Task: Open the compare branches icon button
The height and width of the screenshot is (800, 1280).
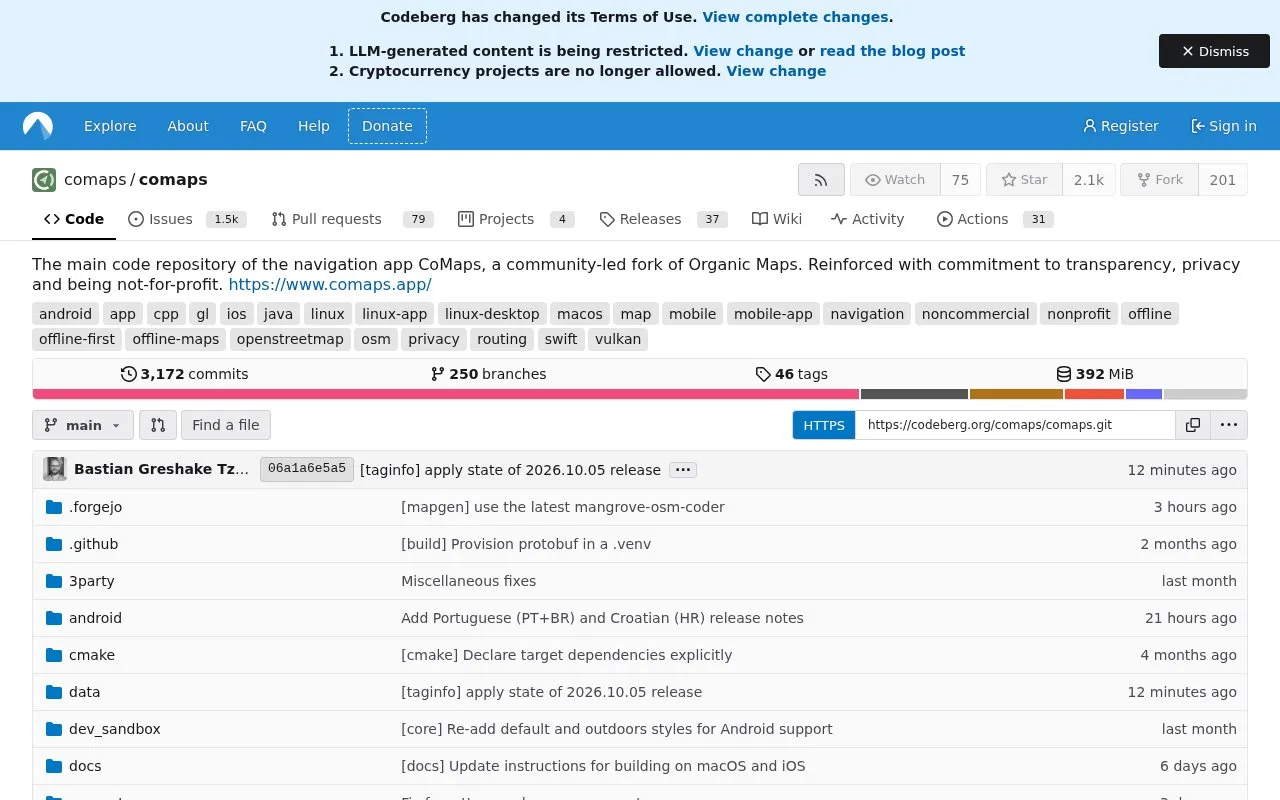Action: coord(158,425)
